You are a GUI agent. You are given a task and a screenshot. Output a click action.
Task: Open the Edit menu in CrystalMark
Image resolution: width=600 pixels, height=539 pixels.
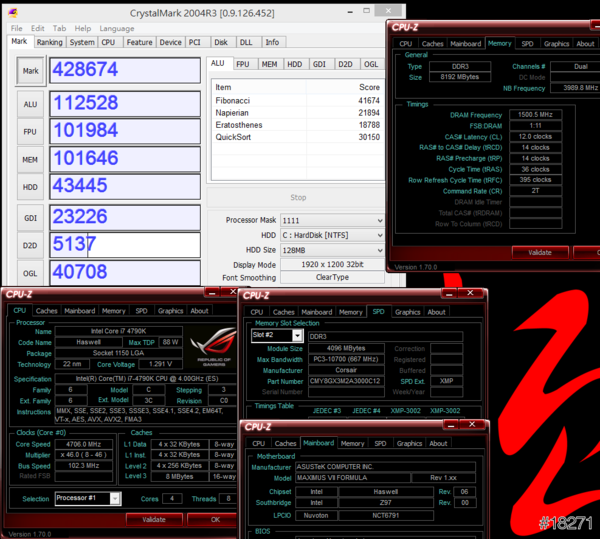pos(38,28)
